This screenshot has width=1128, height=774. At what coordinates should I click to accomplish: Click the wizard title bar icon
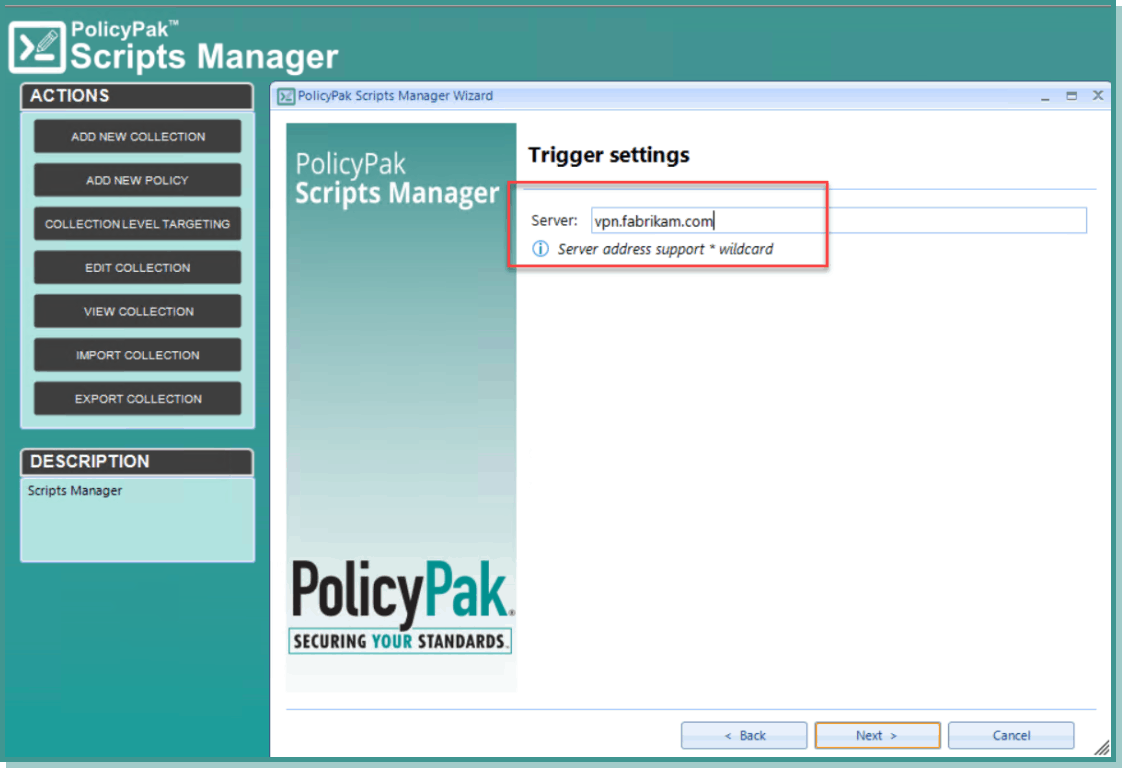pos(286,96)
